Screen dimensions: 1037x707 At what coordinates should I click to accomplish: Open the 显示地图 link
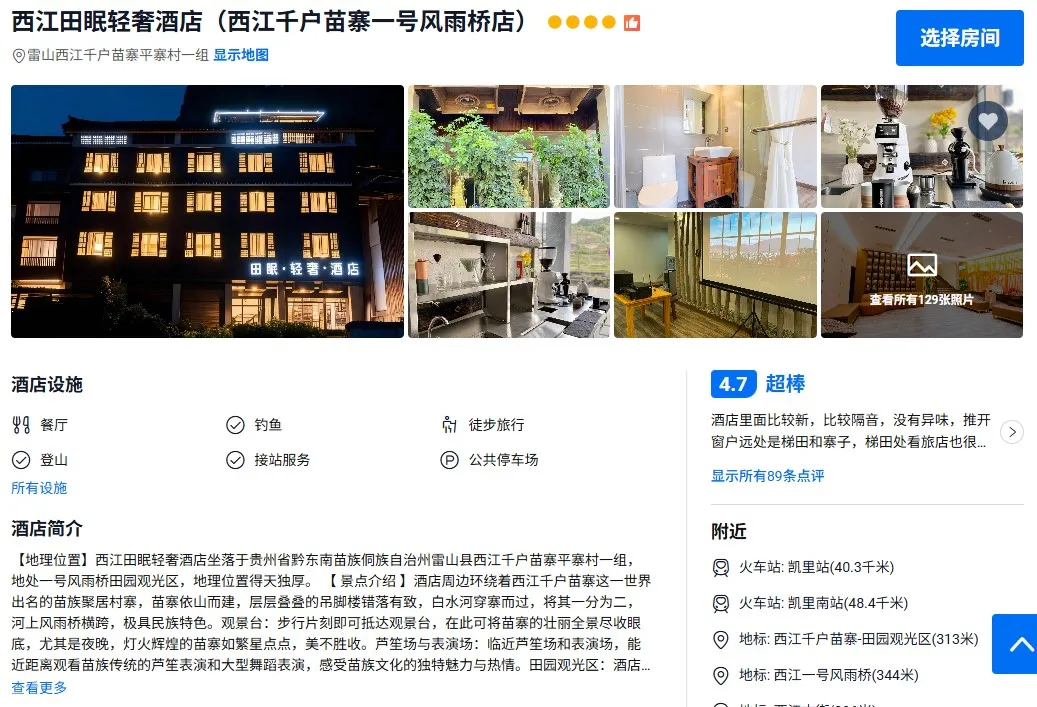(241, 55)
